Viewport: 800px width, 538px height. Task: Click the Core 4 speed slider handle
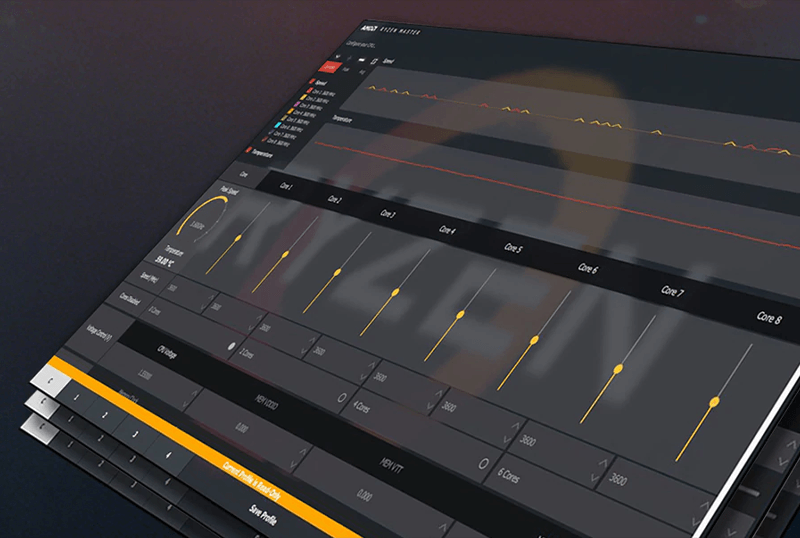coord(395,292)
